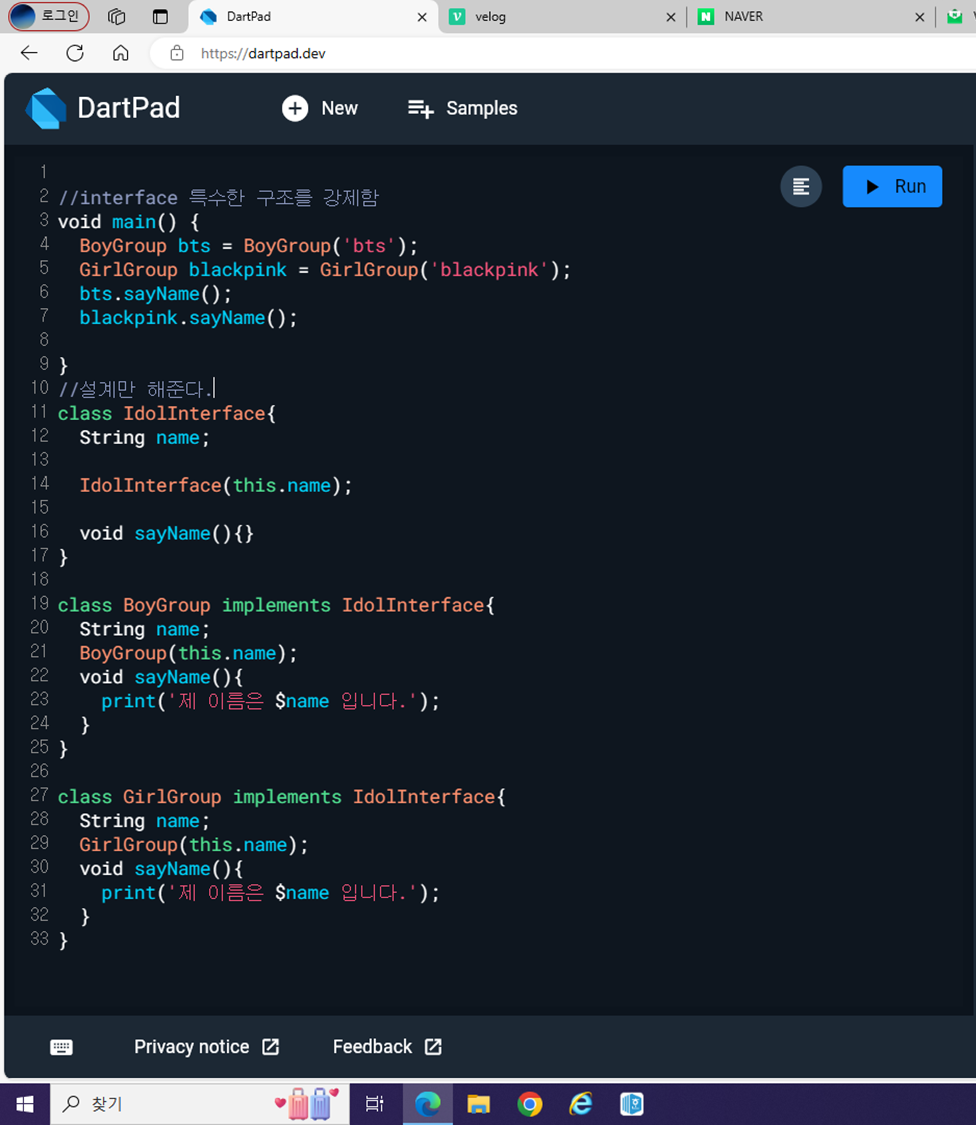The width and height of the screenshot is (976, 1125).
Task: Click the 찾기 taskbar search box
Action: coord(200,1104)
